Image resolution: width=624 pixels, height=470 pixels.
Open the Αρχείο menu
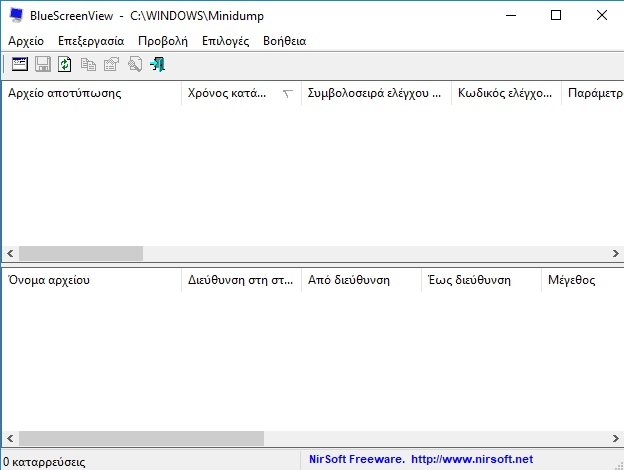coord(26,41)
